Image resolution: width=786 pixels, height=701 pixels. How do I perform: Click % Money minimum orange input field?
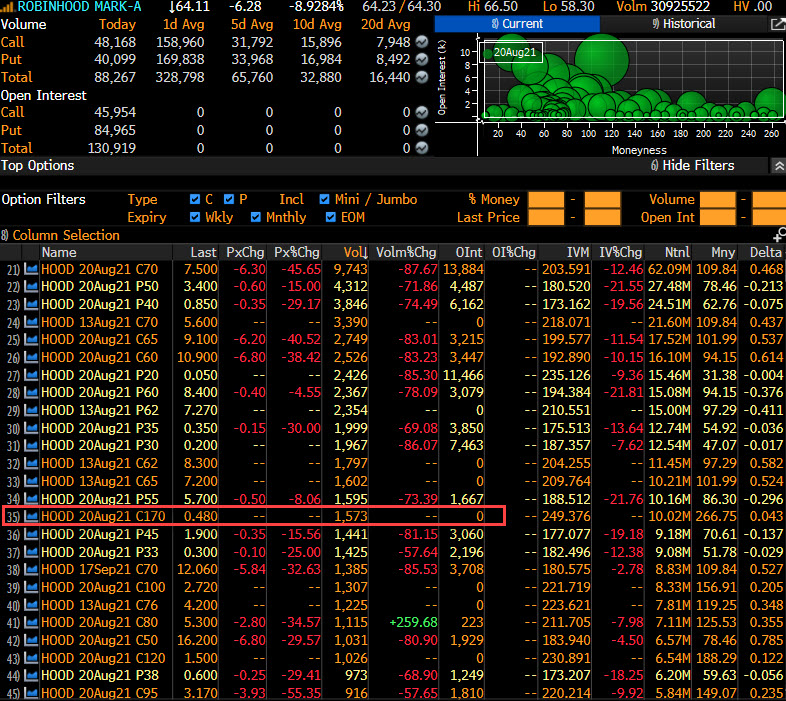pyautogui.click(x=546, y=199)
